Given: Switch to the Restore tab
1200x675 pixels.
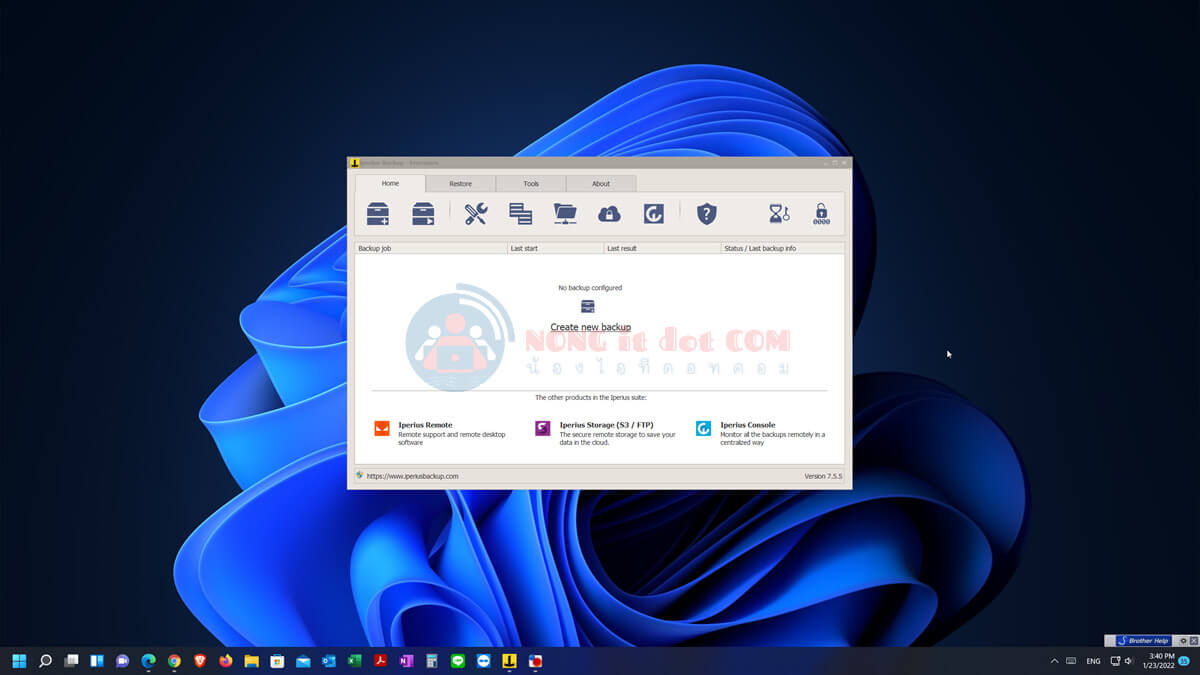Looking at the screenshot, I should [461, 183].
